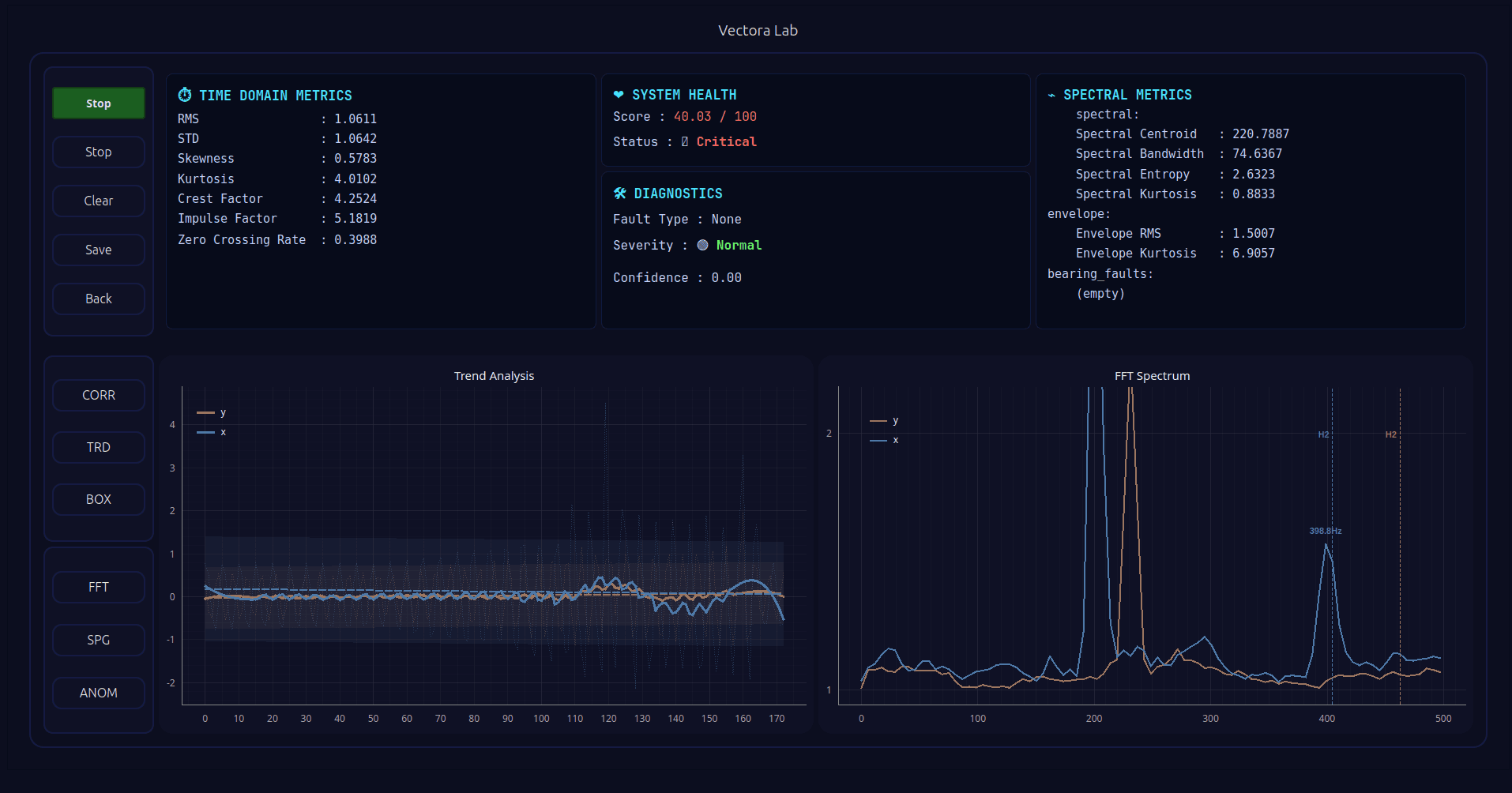Screen dimensions: 1512x793
Task: Select the FFT spectrum view
Action: 99,587
